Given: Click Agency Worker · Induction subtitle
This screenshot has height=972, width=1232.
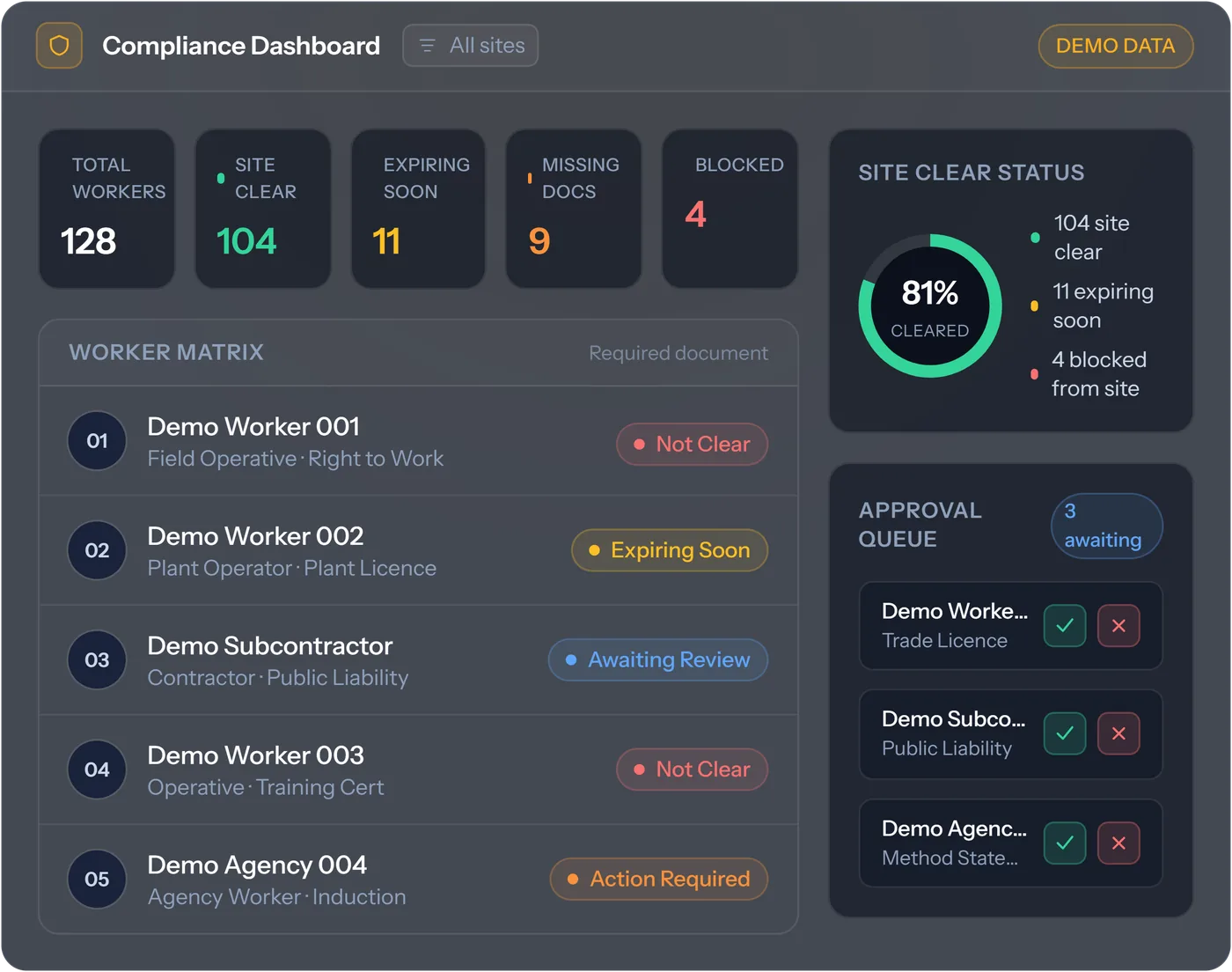Looking at the screenshot, I should pyautogui.click(x=277, y=897).
